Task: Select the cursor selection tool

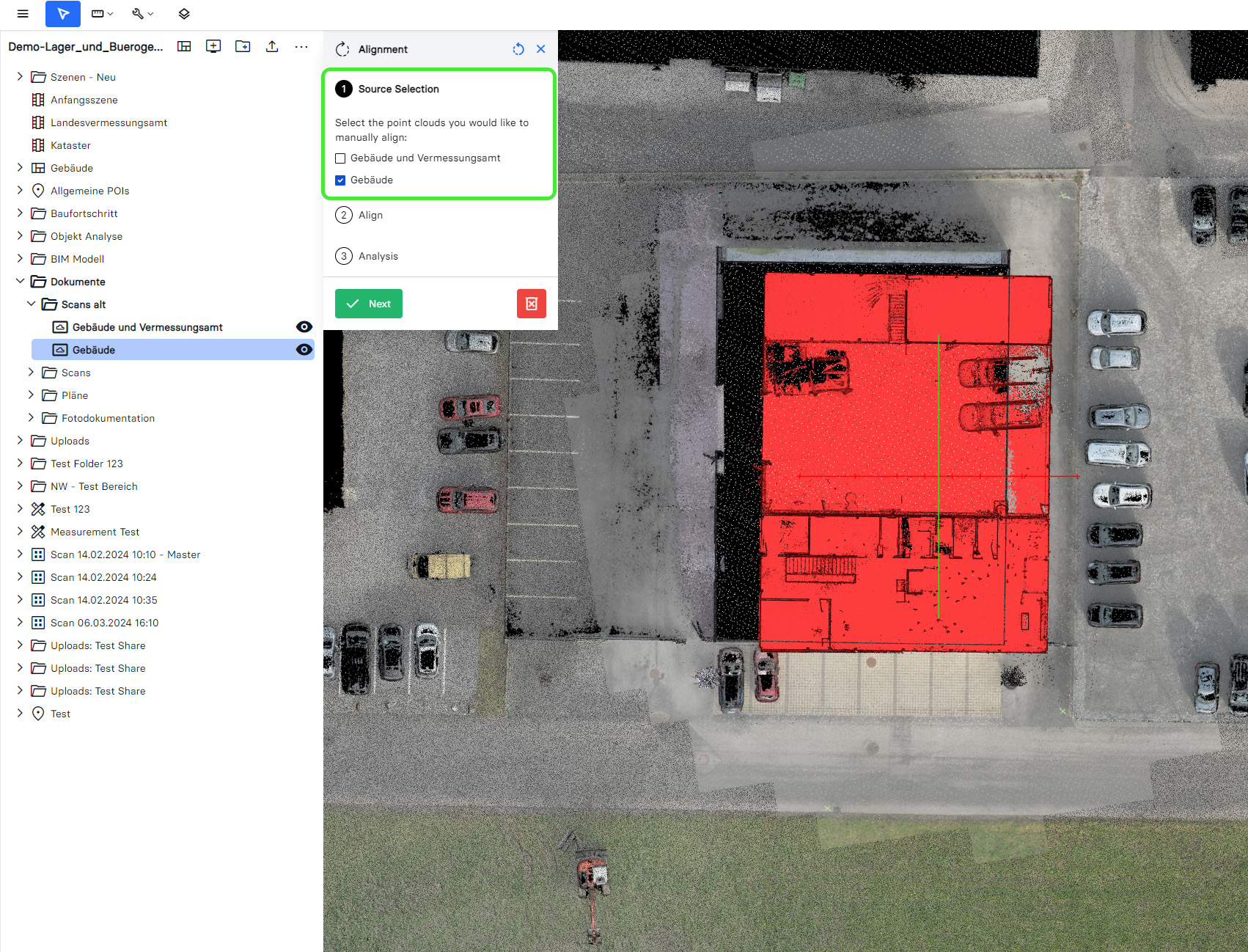Action: click(63, 14)
